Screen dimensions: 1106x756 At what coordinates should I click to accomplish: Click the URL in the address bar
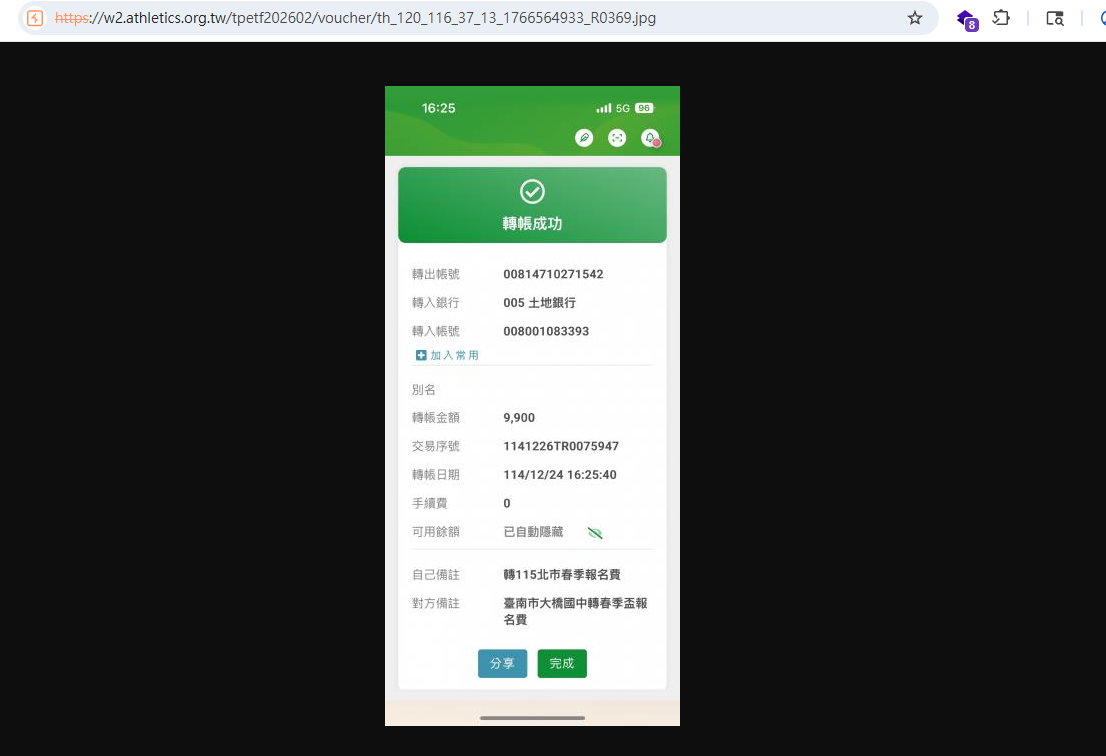tap(356, 18)
